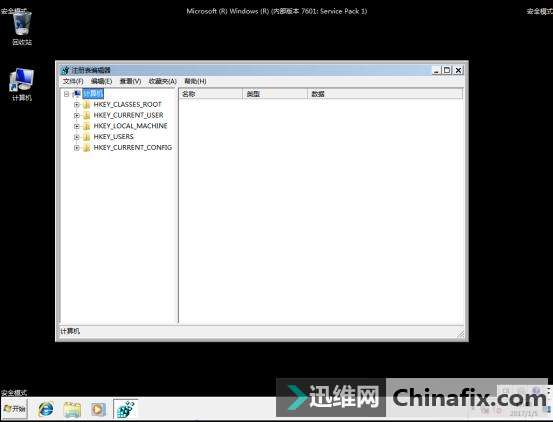Select the HKEY_USERS tree entry
The height and width of the screenshot is (422, 553).
coord(114,137)
